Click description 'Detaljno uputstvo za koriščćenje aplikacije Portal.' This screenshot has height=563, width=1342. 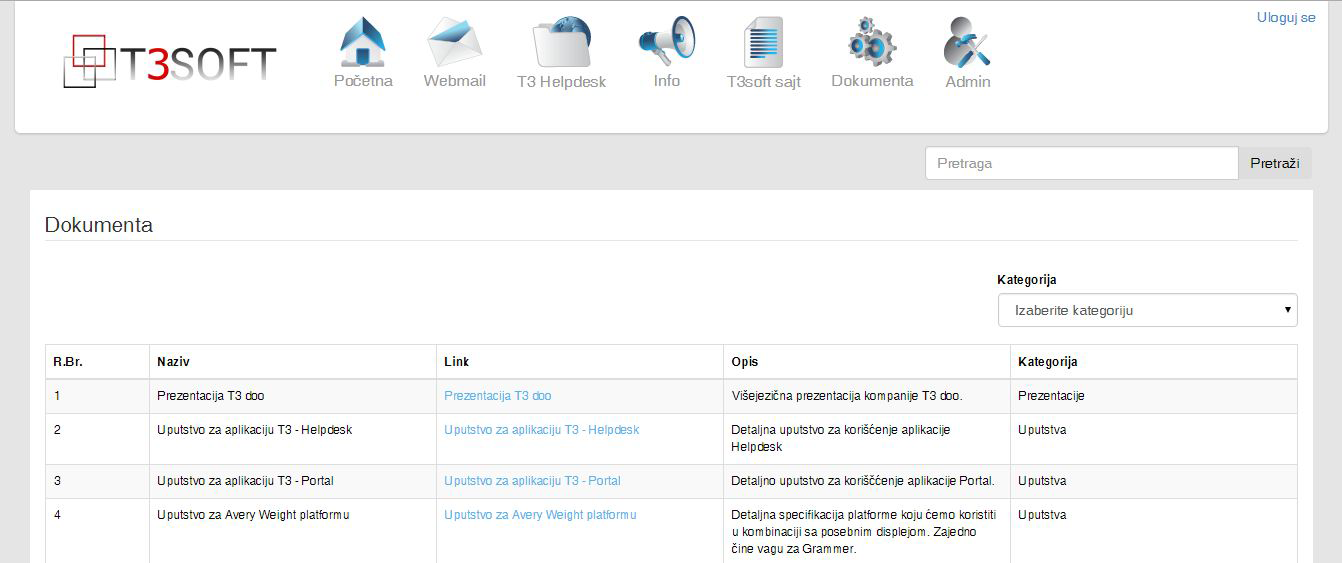(x=863, y=481)
